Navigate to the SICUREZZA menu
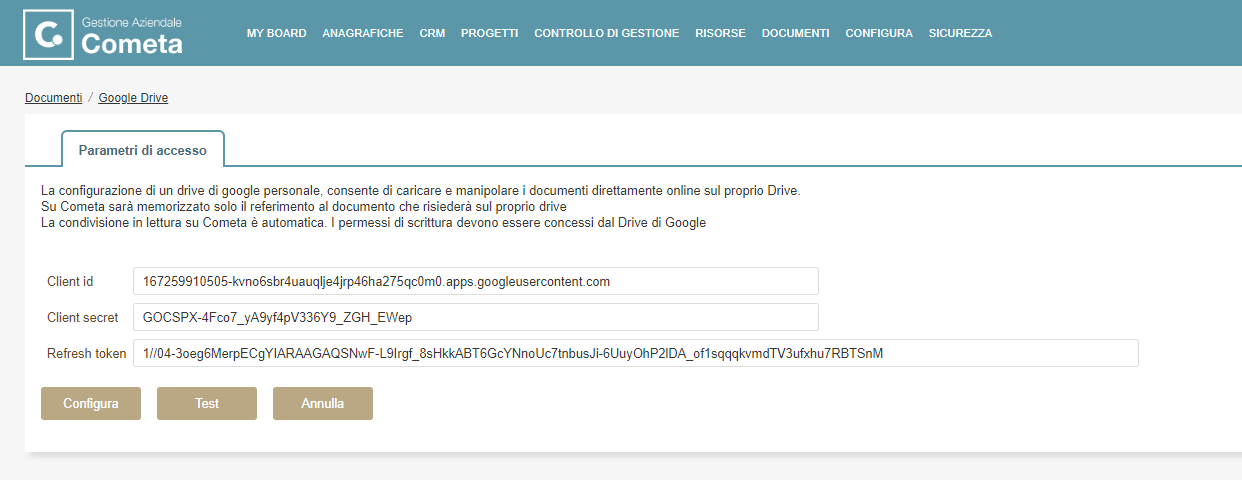The image size is (1242, 480). pyautogui.click(x=960, y=33)
